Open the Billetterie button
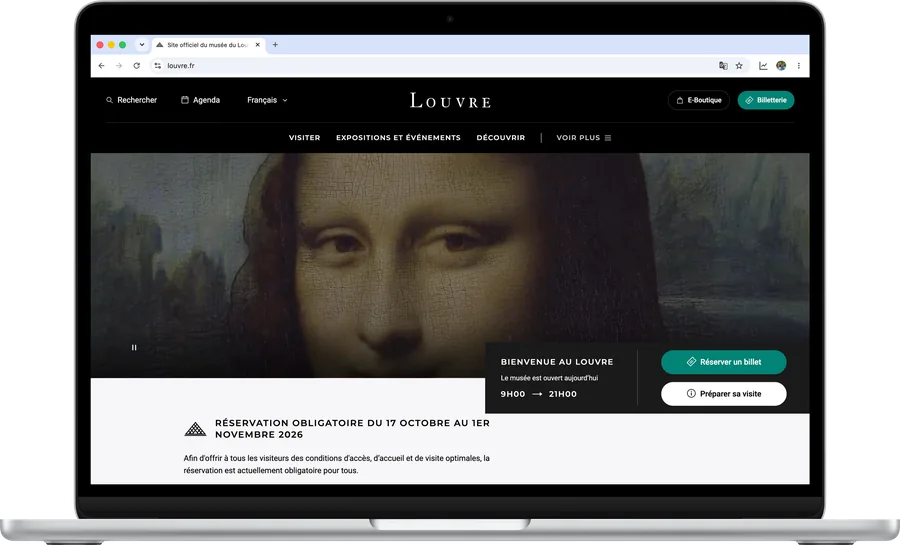This screenshot has width=900, height=545. 766,100
